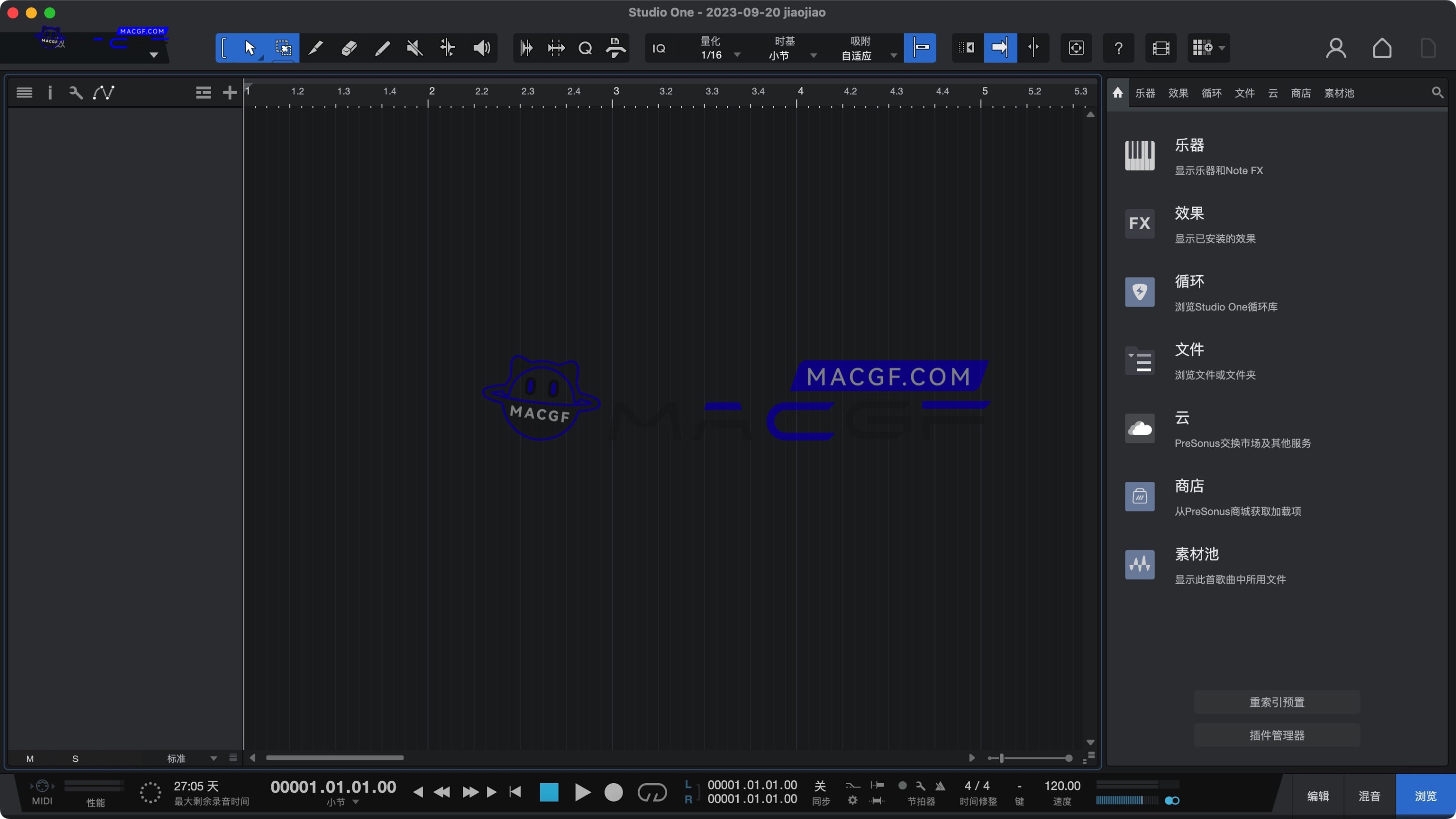1456x819 pixels.
Task: Click the 重索引预置 button
Action: (x=1276, y=702)
